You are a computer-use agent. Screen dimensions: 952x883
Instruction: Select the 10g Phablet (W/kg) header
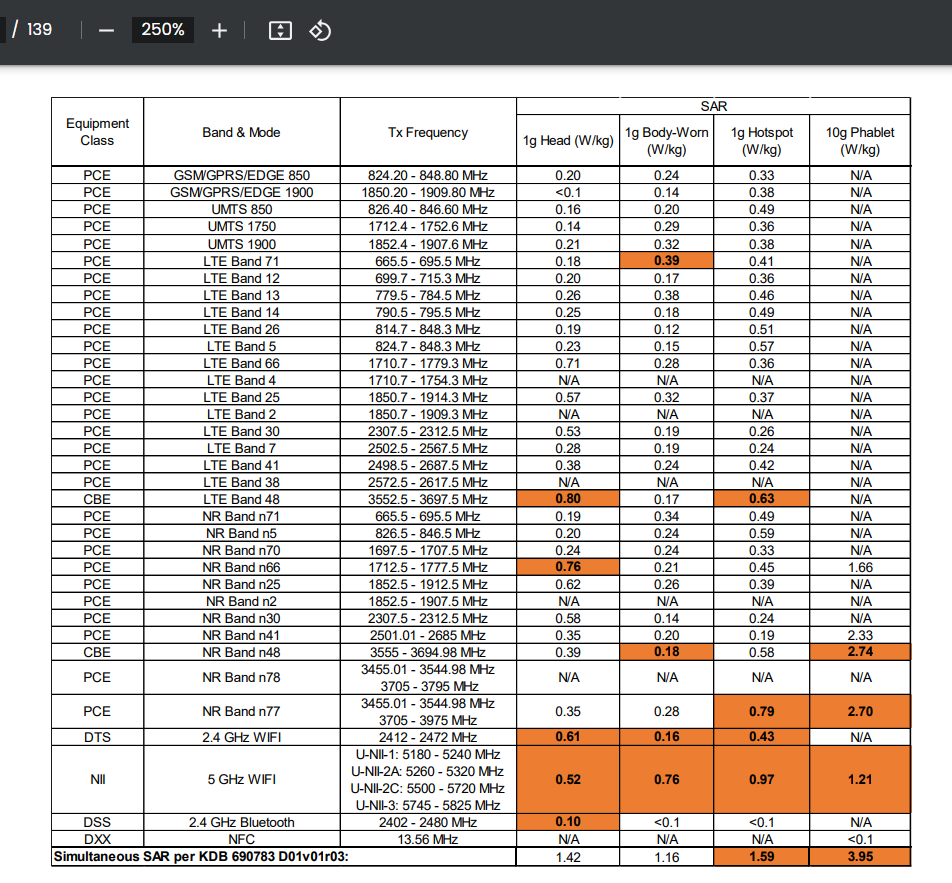(860, 140)
